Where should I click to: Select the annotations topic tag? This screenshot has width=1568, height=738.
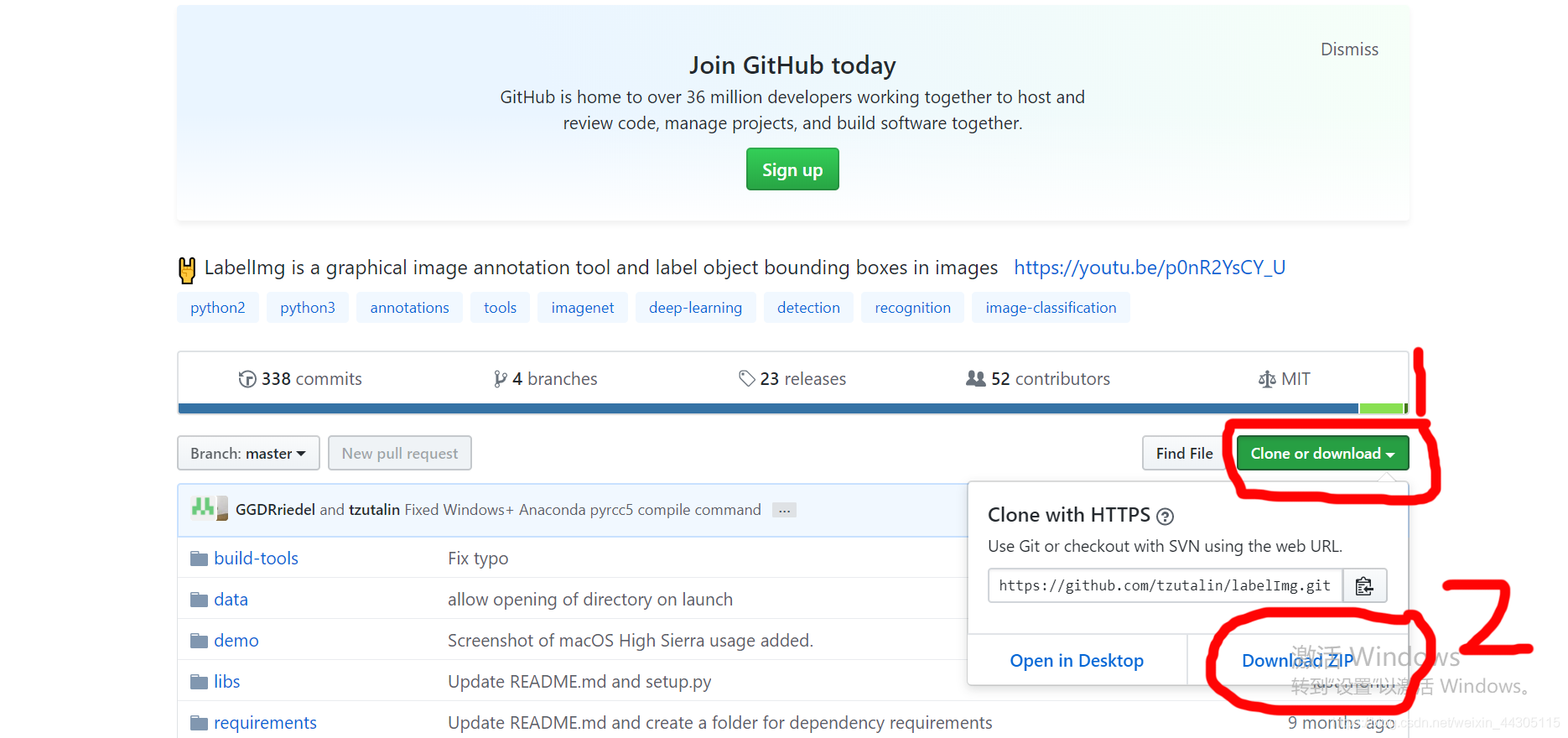(x=409, y=308)
